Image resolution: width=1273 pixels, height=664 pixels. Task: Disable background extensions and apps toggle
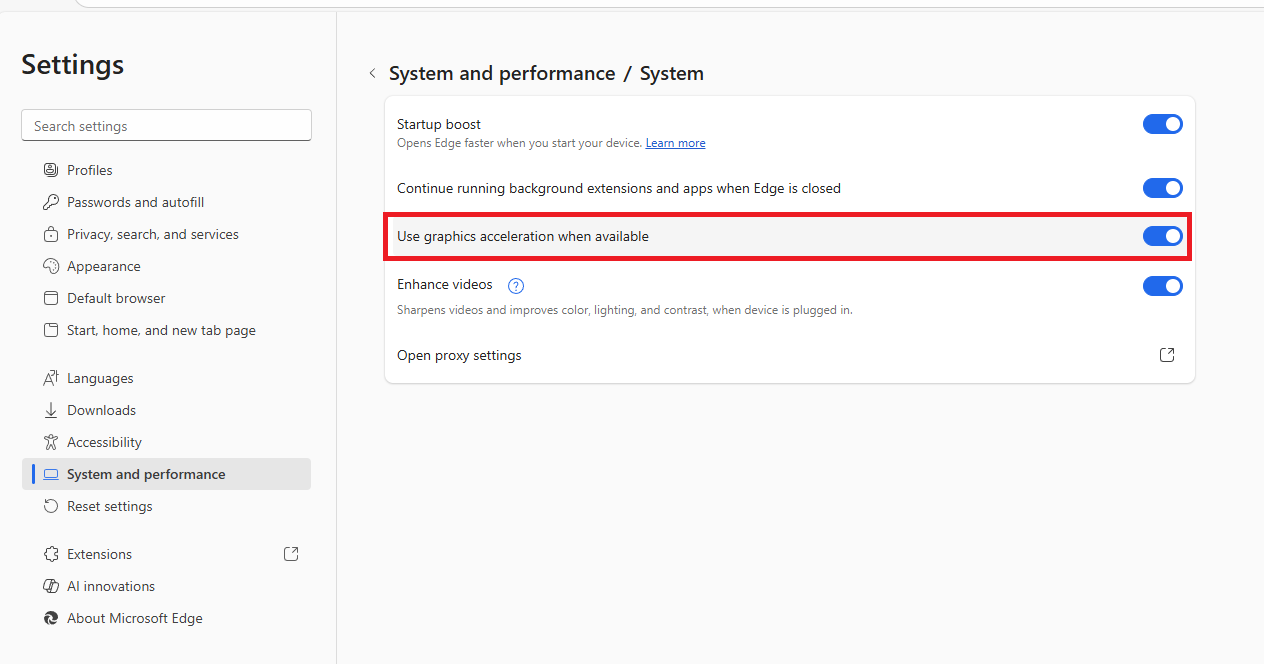point(1162,188)
